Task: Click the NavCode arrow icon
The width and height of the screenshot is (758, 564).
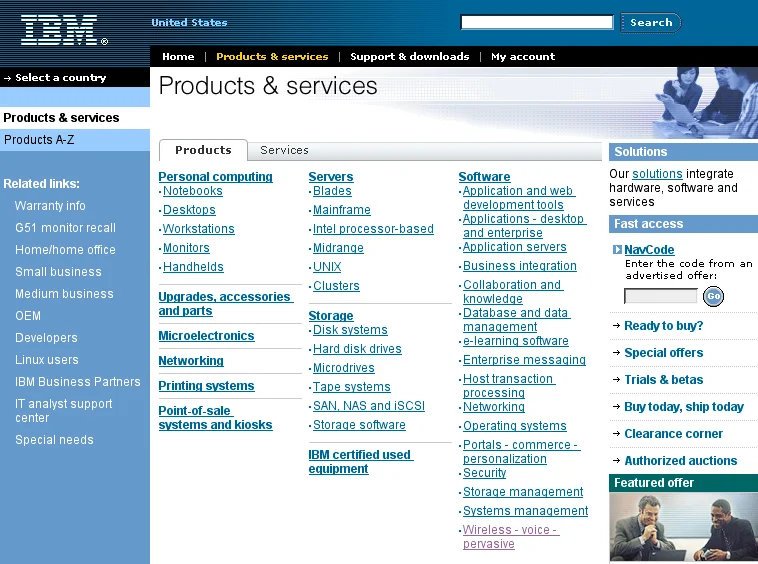Action: (617, 250)
